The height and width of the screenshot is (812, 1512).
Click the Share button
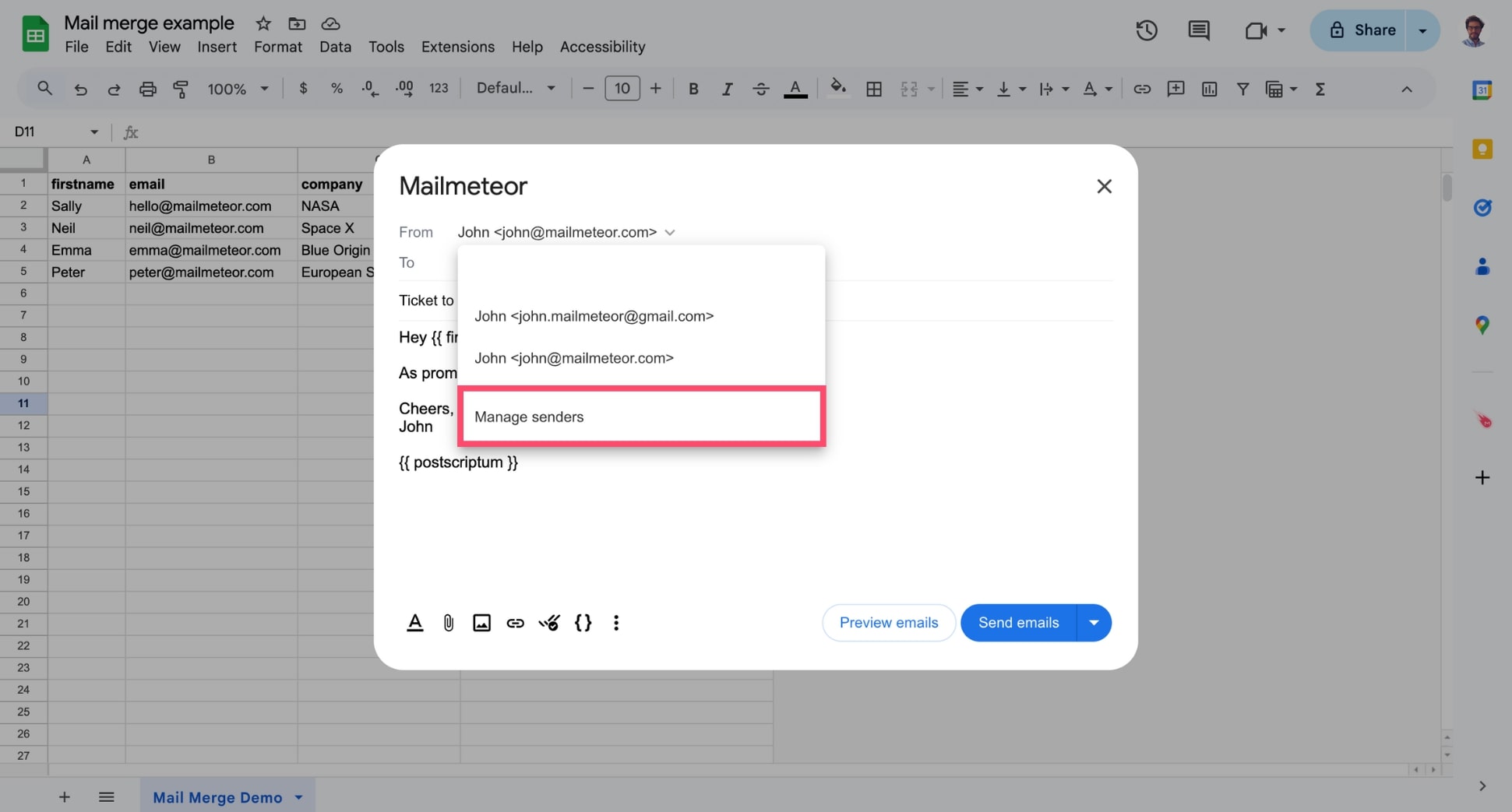1359,30
